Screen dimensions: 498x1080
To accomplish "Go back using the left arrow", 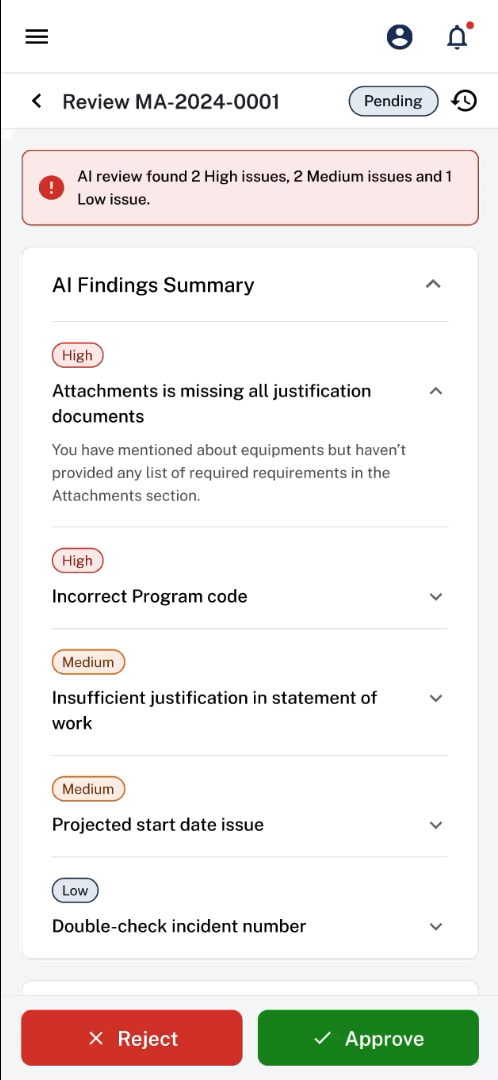I will tap(37, 101).
